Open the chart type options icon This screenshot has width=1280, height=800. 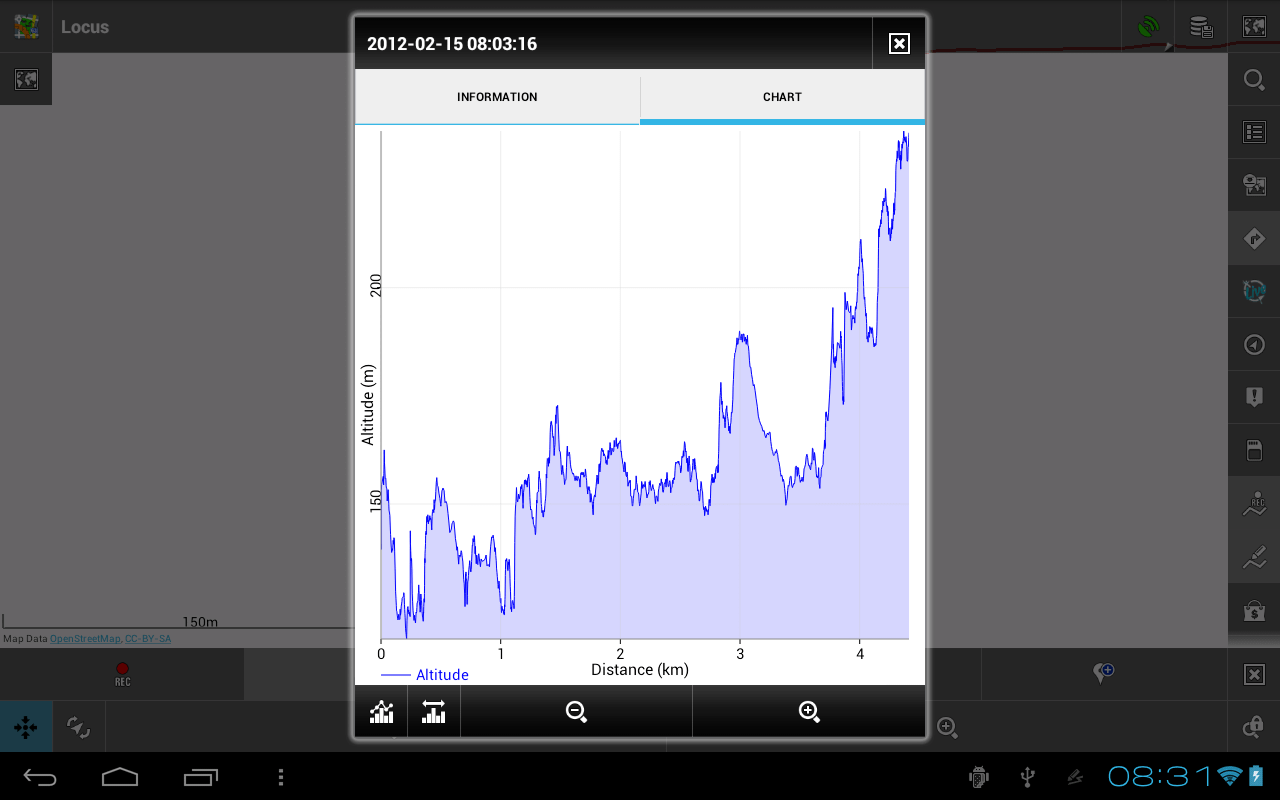coord(381,712)
